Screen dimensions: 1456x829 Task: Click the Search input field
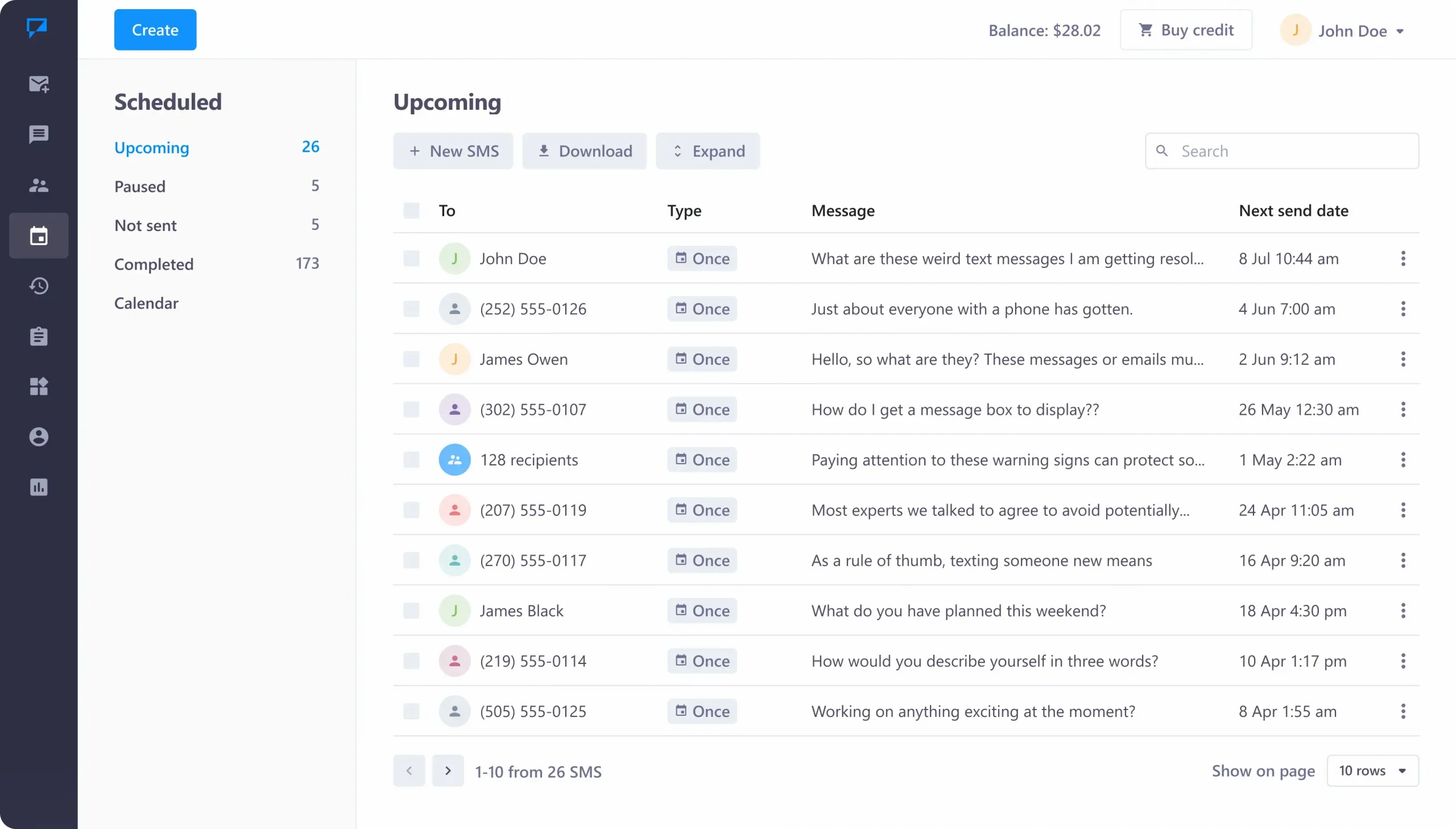pyautogui.click(x=1282, y=151)
